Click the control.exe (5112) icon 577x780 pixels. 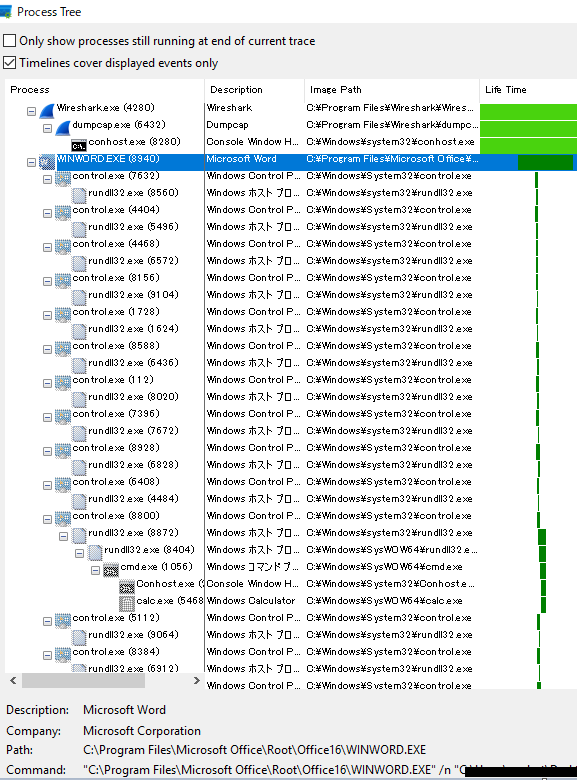(63, 621)
